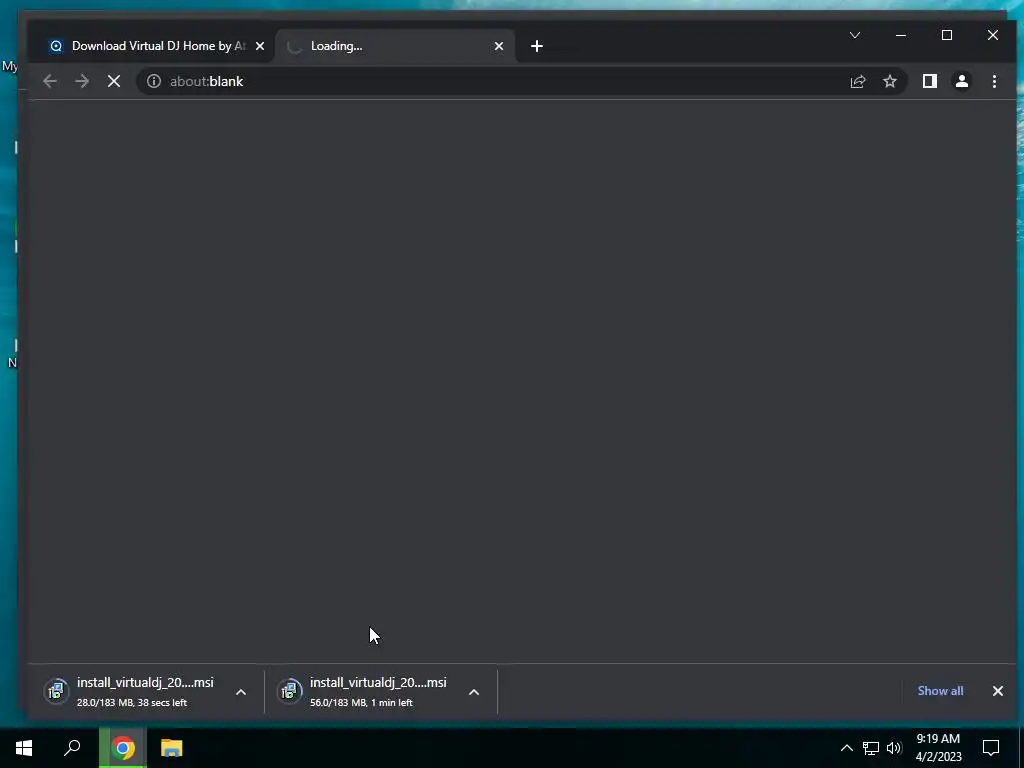This screenshot has width=1024, height=768.
Task: Click the first download's msi file icon
Action: pos(57,691)
